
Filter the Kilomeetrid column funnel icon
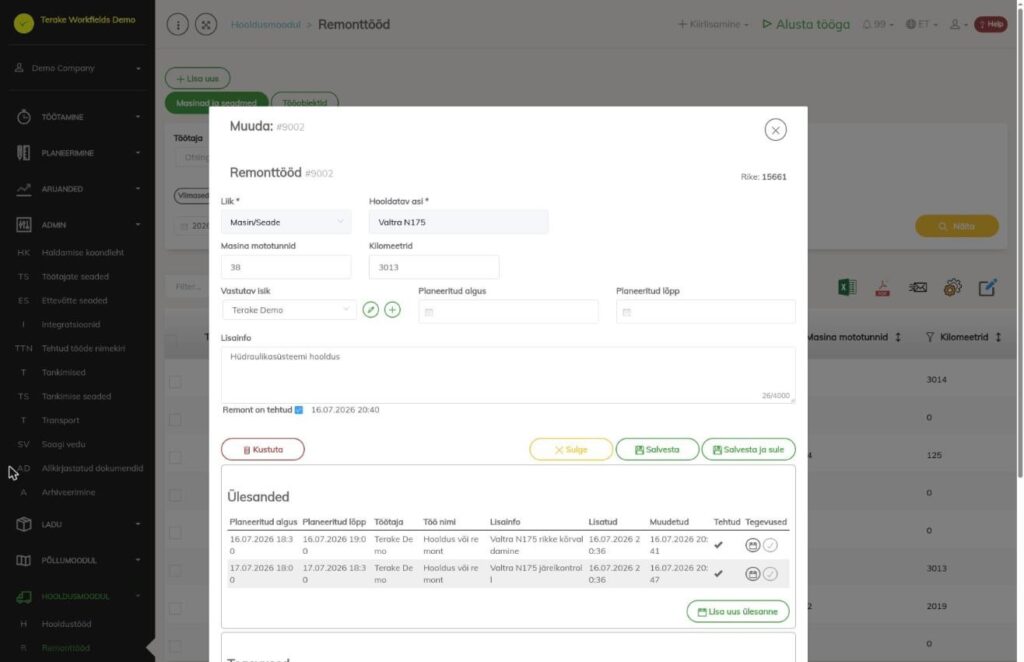[x=929, y=338]
